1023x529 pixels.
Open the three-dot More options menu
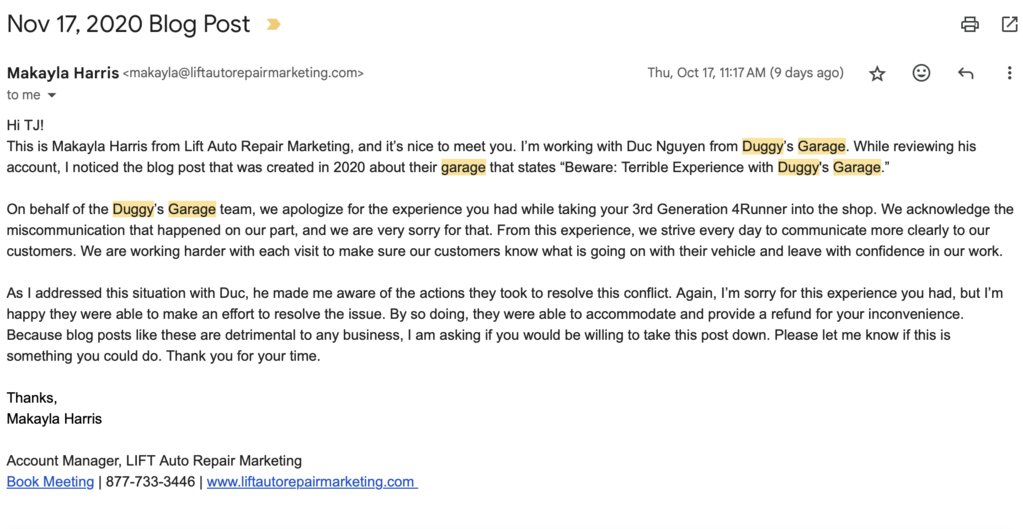(x=1009, y=72)
